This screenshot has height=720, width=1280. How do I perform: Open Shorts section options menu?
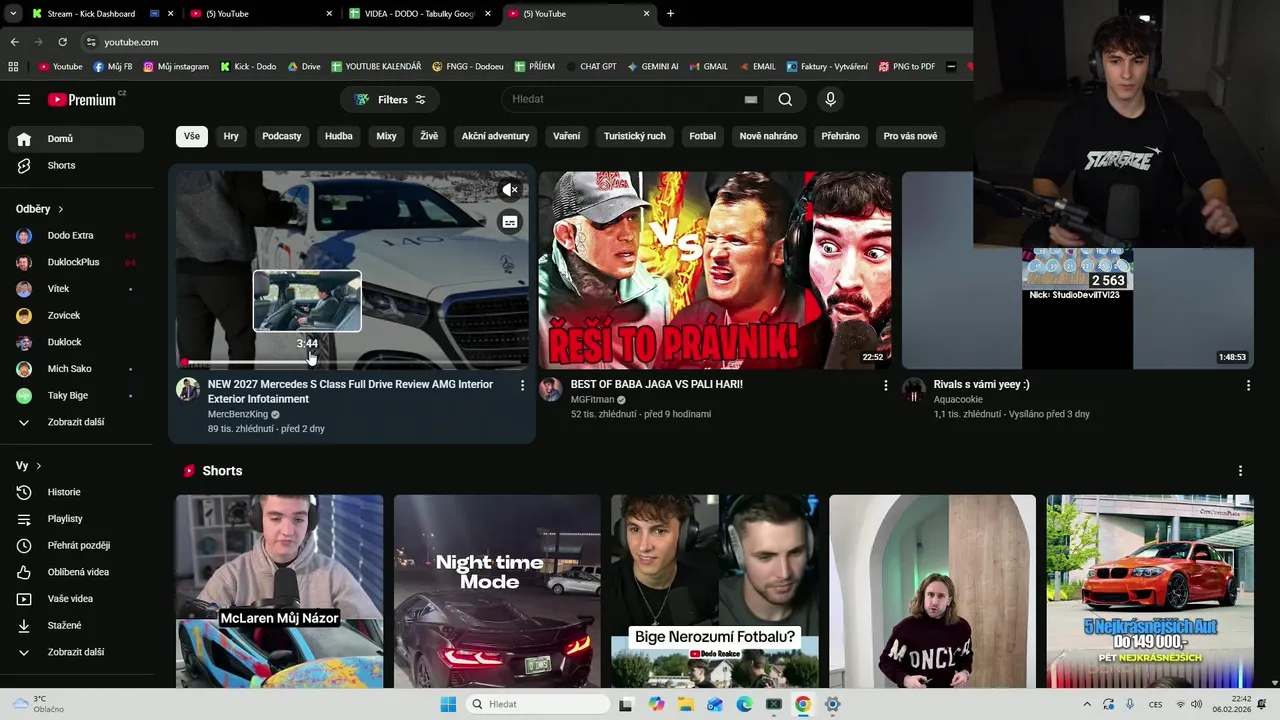tap(1240, 471)
